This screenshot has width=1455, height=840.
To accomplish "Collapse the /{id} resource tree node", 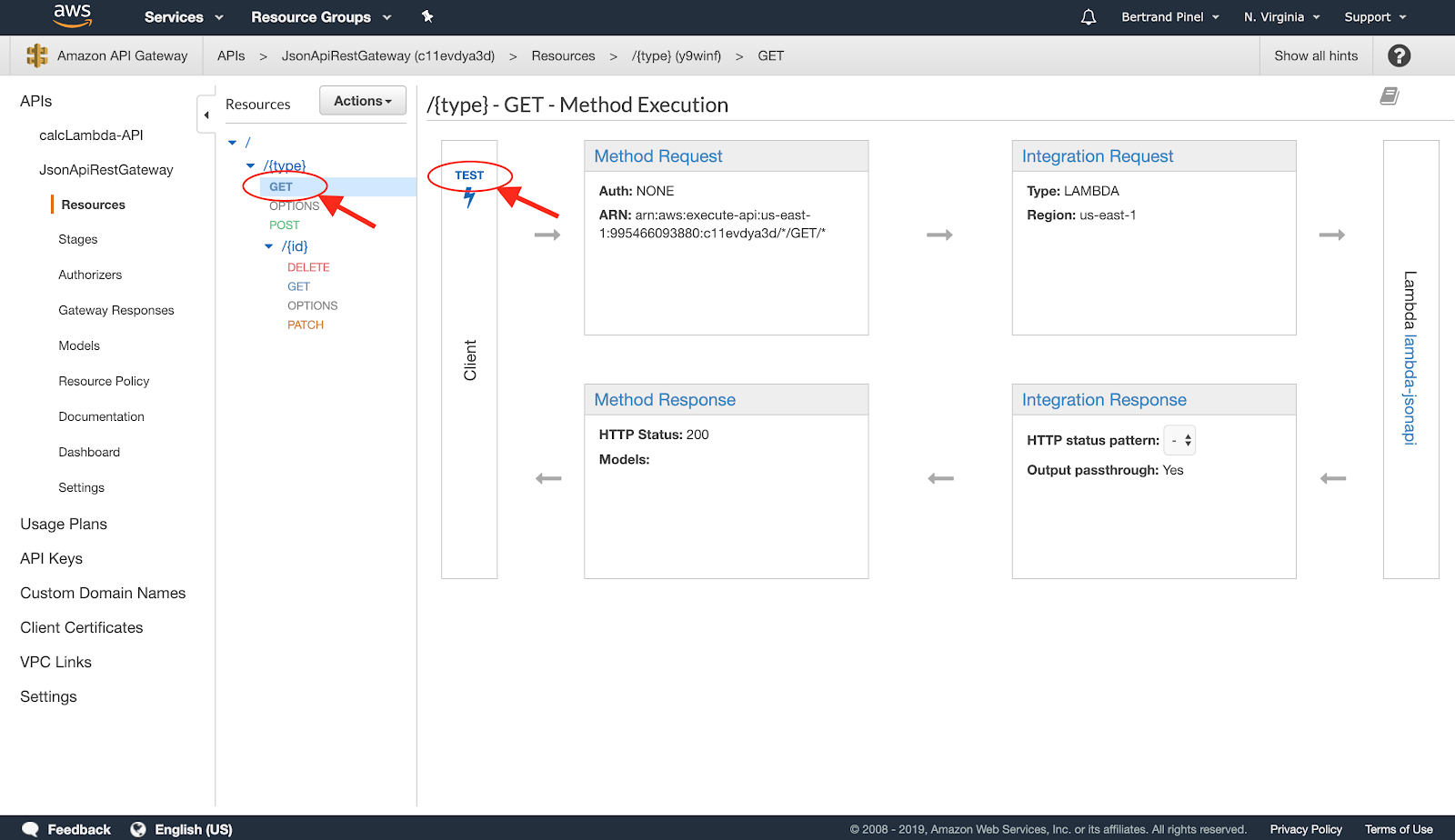I will click(269, 246).
